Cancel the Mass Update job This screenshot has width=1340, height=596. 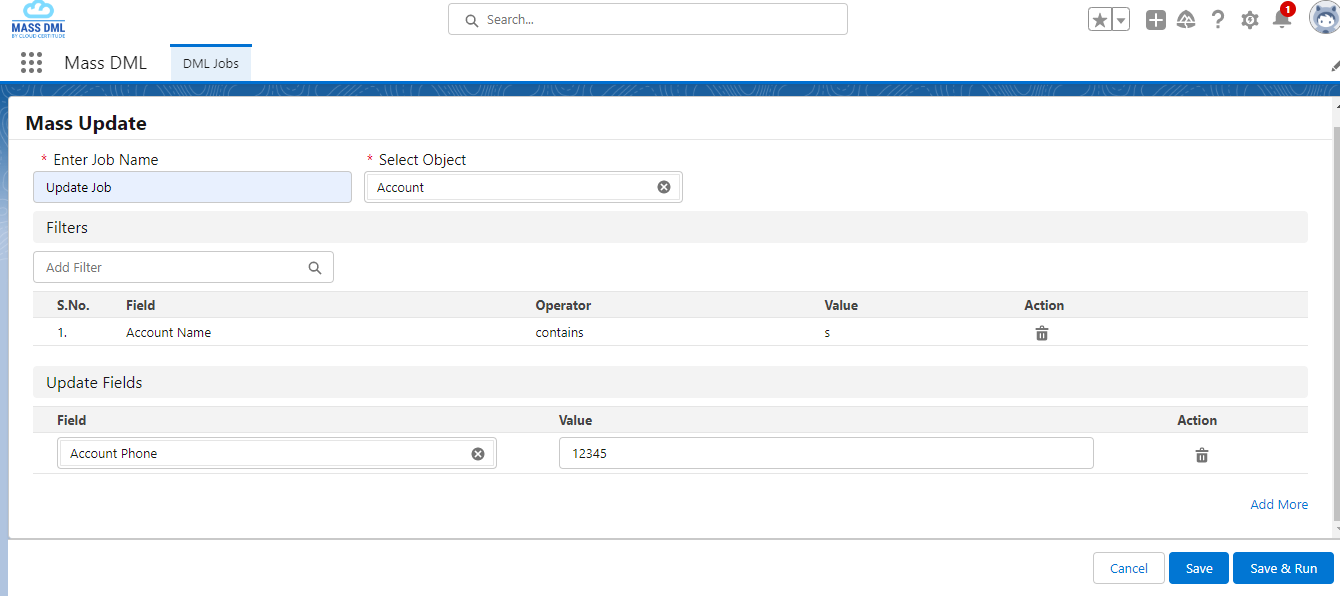[1128, 568]
